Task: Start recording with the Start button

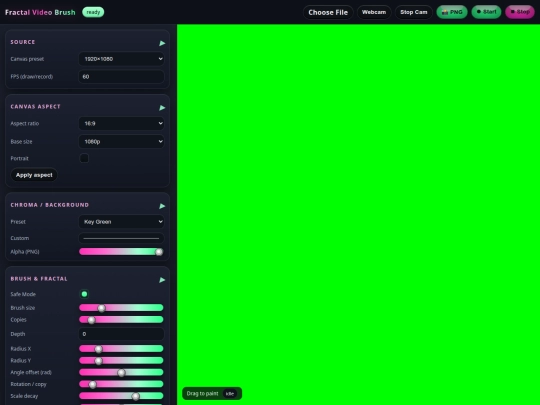Action: [x=486, y=12]
